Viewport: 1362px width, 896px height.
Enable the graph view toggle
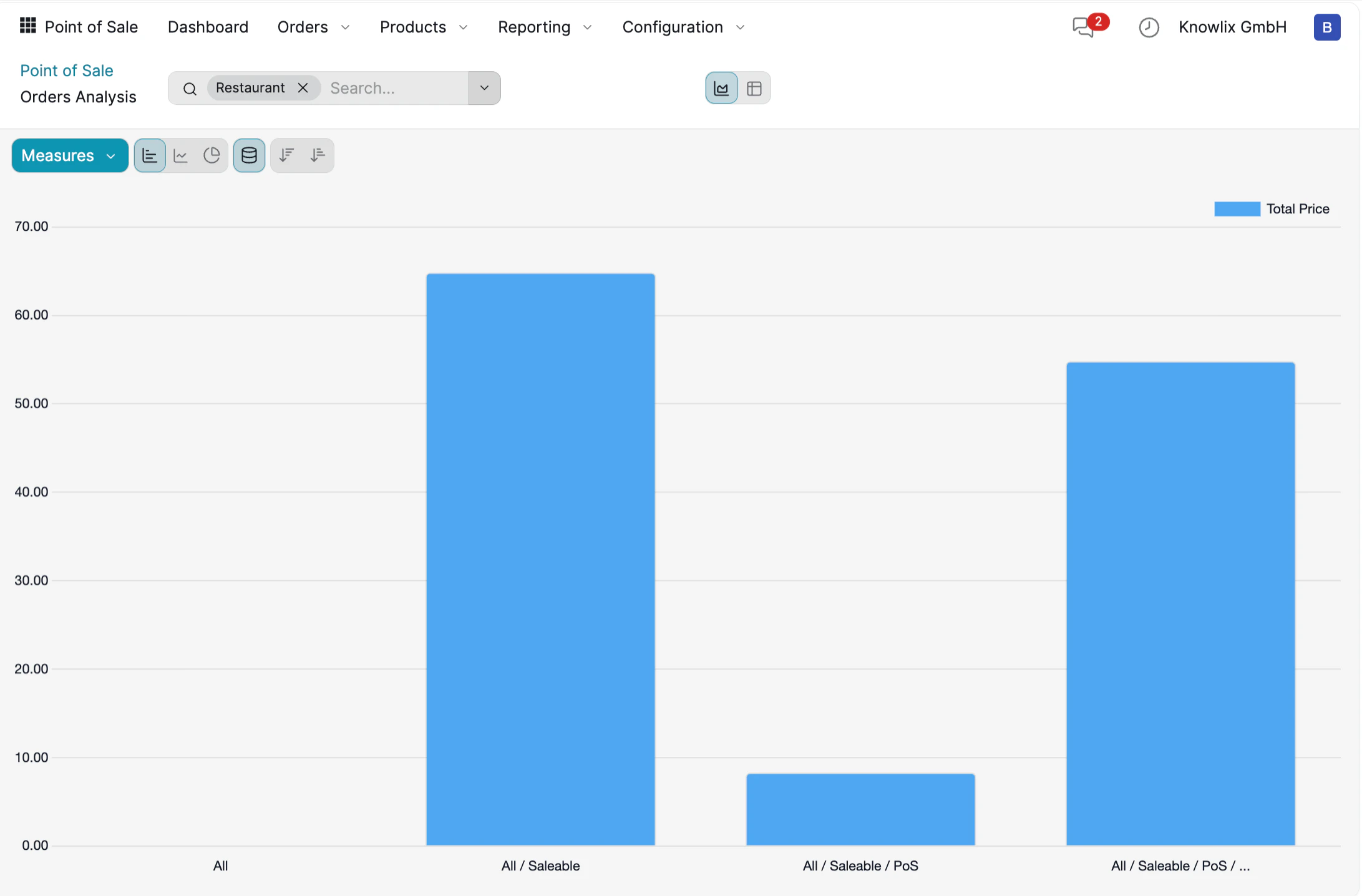pos(721,88)
